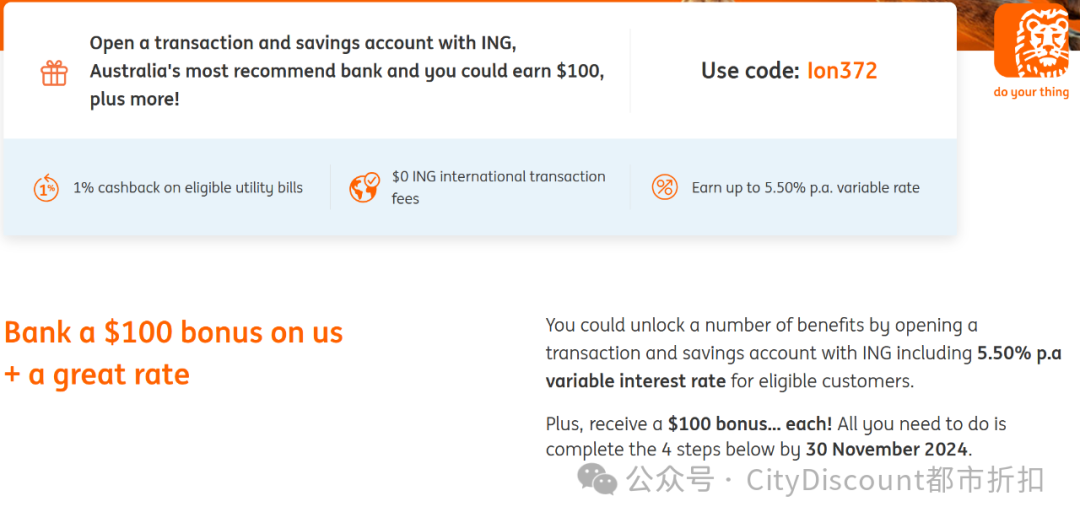Click the "+ a great rate" heading line
Image resolution: width=1080 pixels, height=523 pixels.
pyautogui.click(x=97, y=375)
